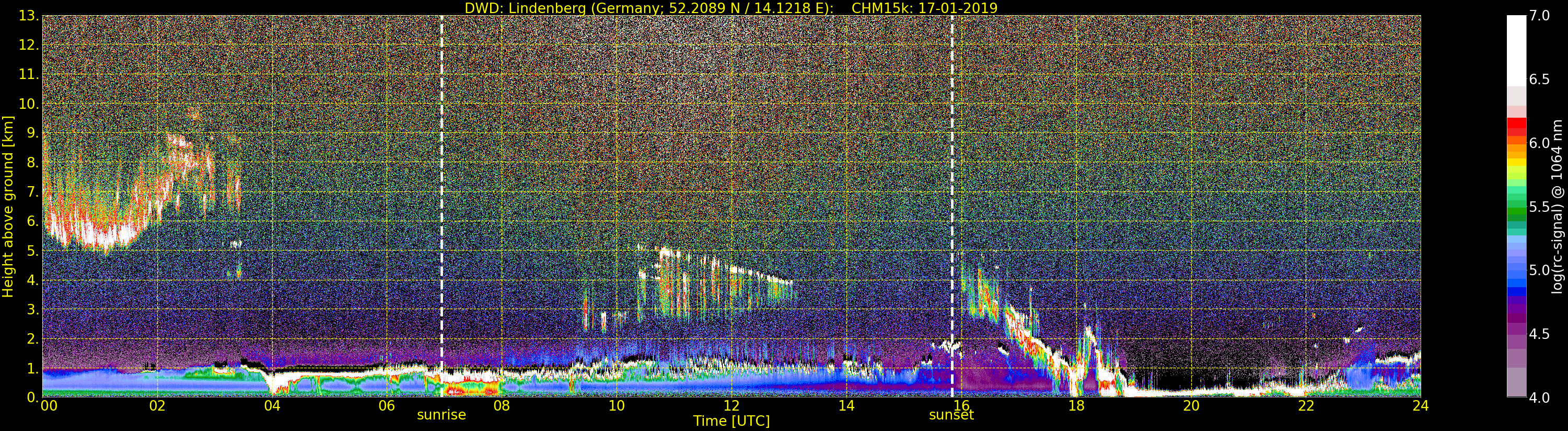Click time axis tick "16"
The image size is (1568, 431).
point(961,405)
